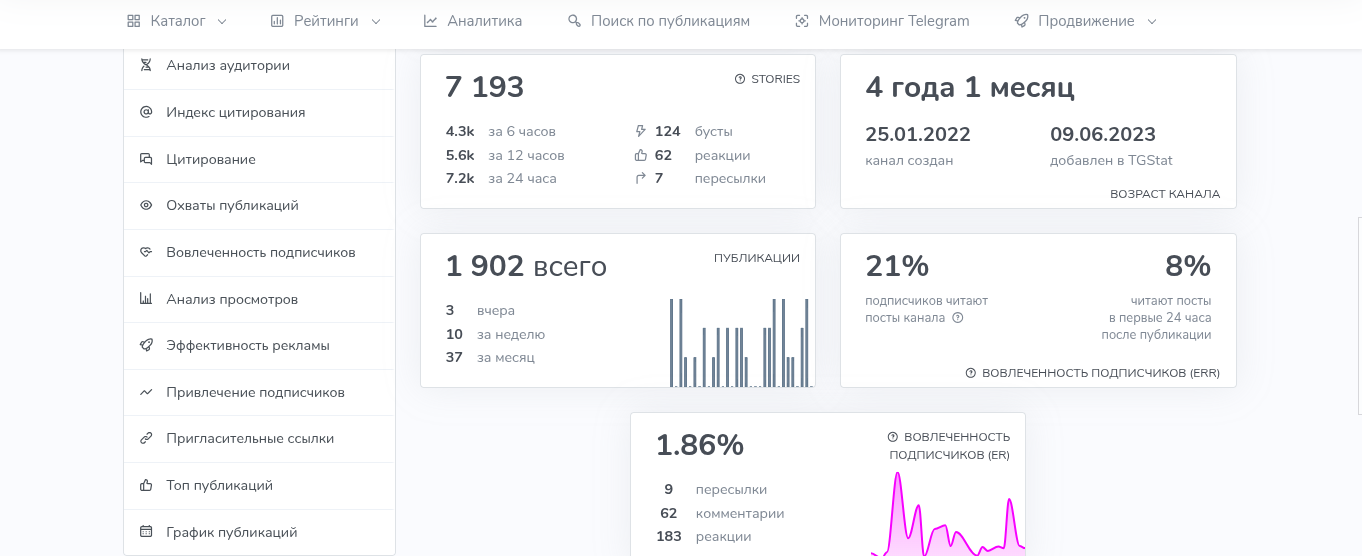Open Анализ аудитории in sidebar
The width and height of the screenshot is (1362, 556).
259,66
